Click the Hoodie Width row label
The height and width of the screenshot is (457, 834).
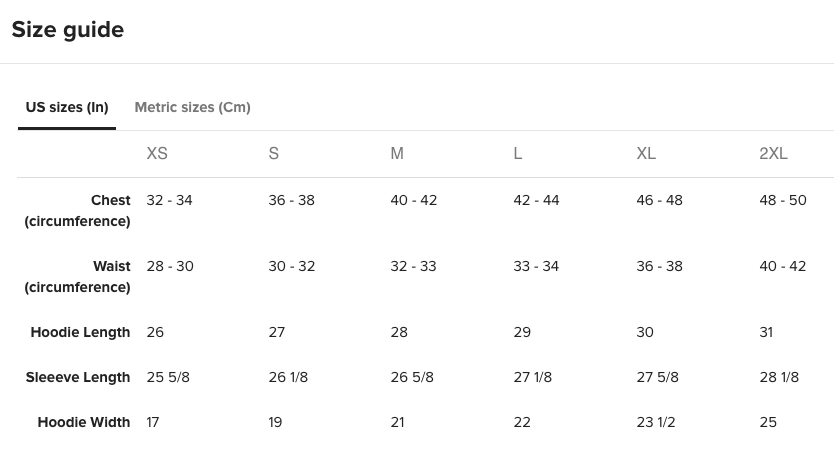pyautogui.click(x=84, y=422)
